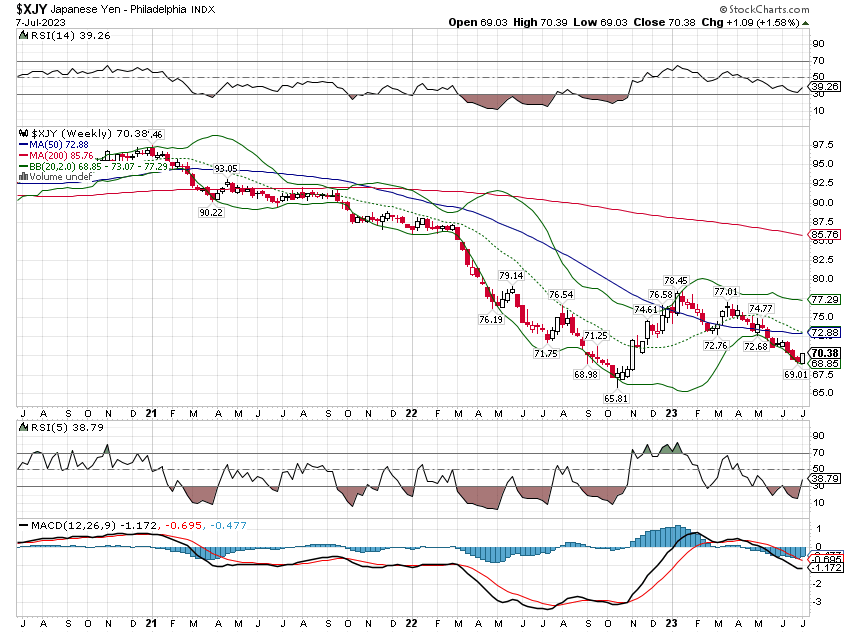Click the RSI(5) indicator panel icon
Viewport: 850px width, 633px height.
23,428
